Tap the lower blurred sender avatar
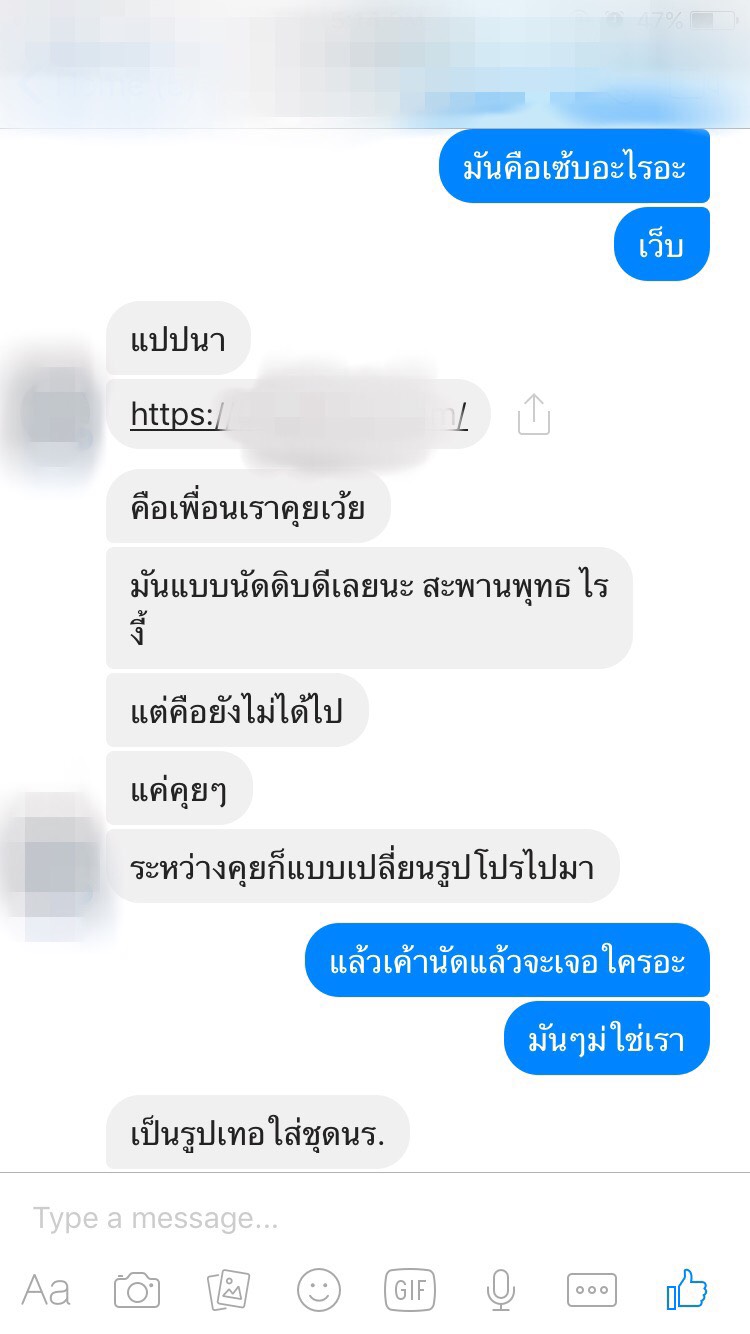This screenshot has width=750, height=1334. click(56, 863)
